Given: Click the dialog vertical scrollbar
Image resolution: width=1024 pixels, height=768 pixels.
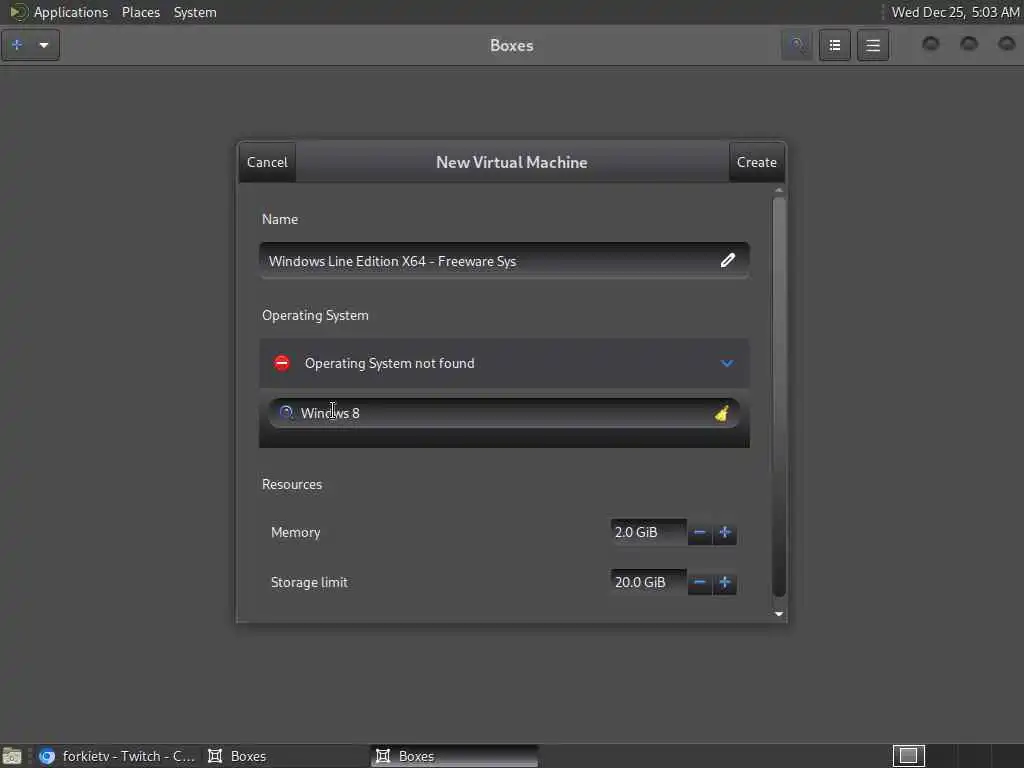Looking at the screenshot, I should (x=778, y=397).
